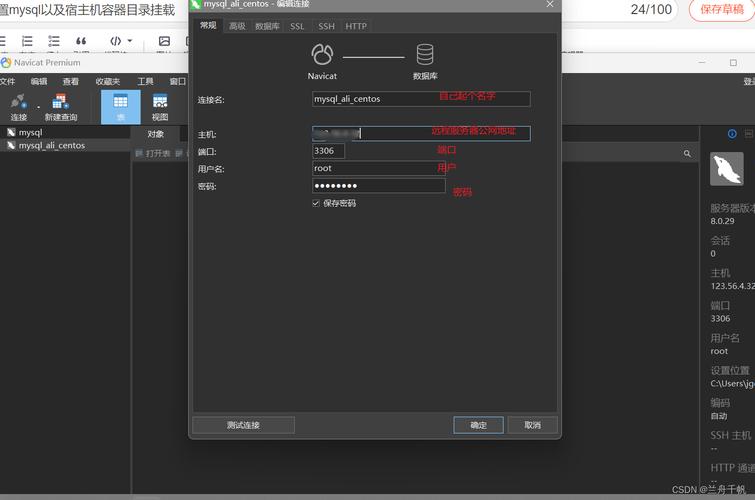Click the 3306 port value in the info panel
Screen dimensions: 755x500
click(x=720, y=318)
